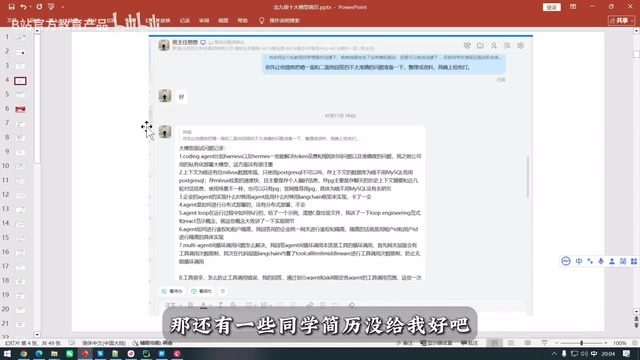640x360 pixels.
Task: Click the spell check status icon
Action: pyautogui.click(x=72, y=343)
